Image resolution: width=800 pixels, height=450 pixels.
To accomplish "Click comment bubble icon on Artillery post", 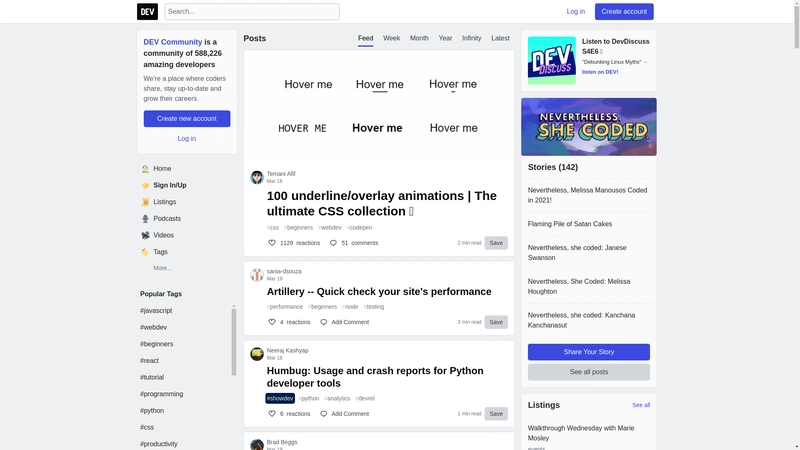I will point(323,322).
